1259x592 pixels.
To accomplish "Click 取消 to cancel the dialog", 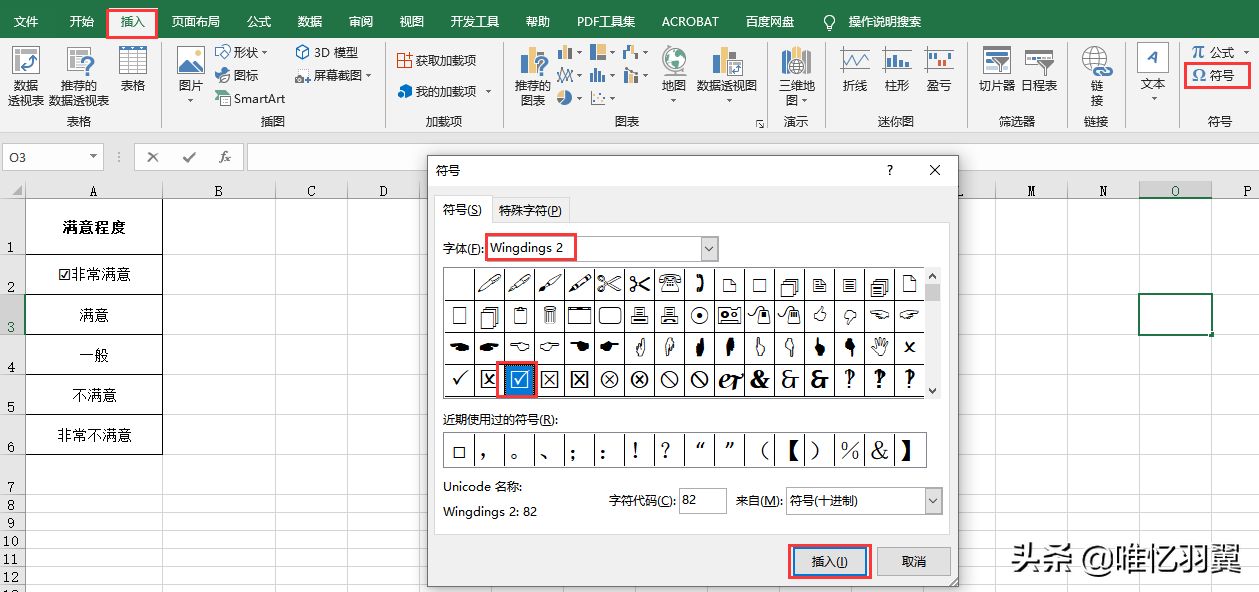I will tap(914, 561).
